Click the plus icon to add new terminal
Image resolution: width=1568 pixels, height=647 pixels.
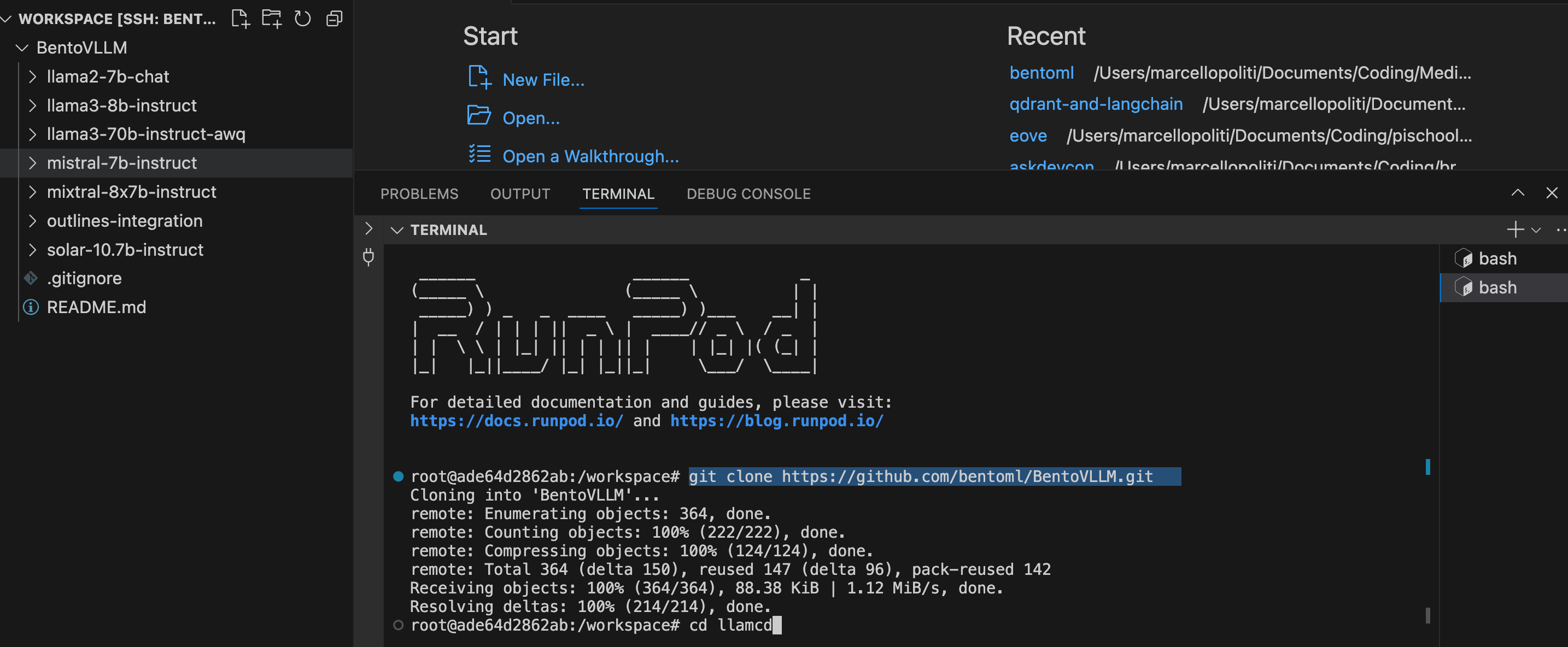coord(1514,230)
